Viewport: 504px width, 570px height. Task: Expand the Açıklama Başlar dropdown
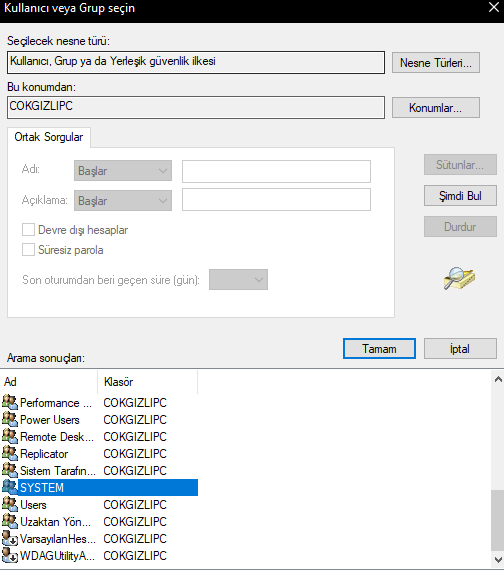pos(123,200)
